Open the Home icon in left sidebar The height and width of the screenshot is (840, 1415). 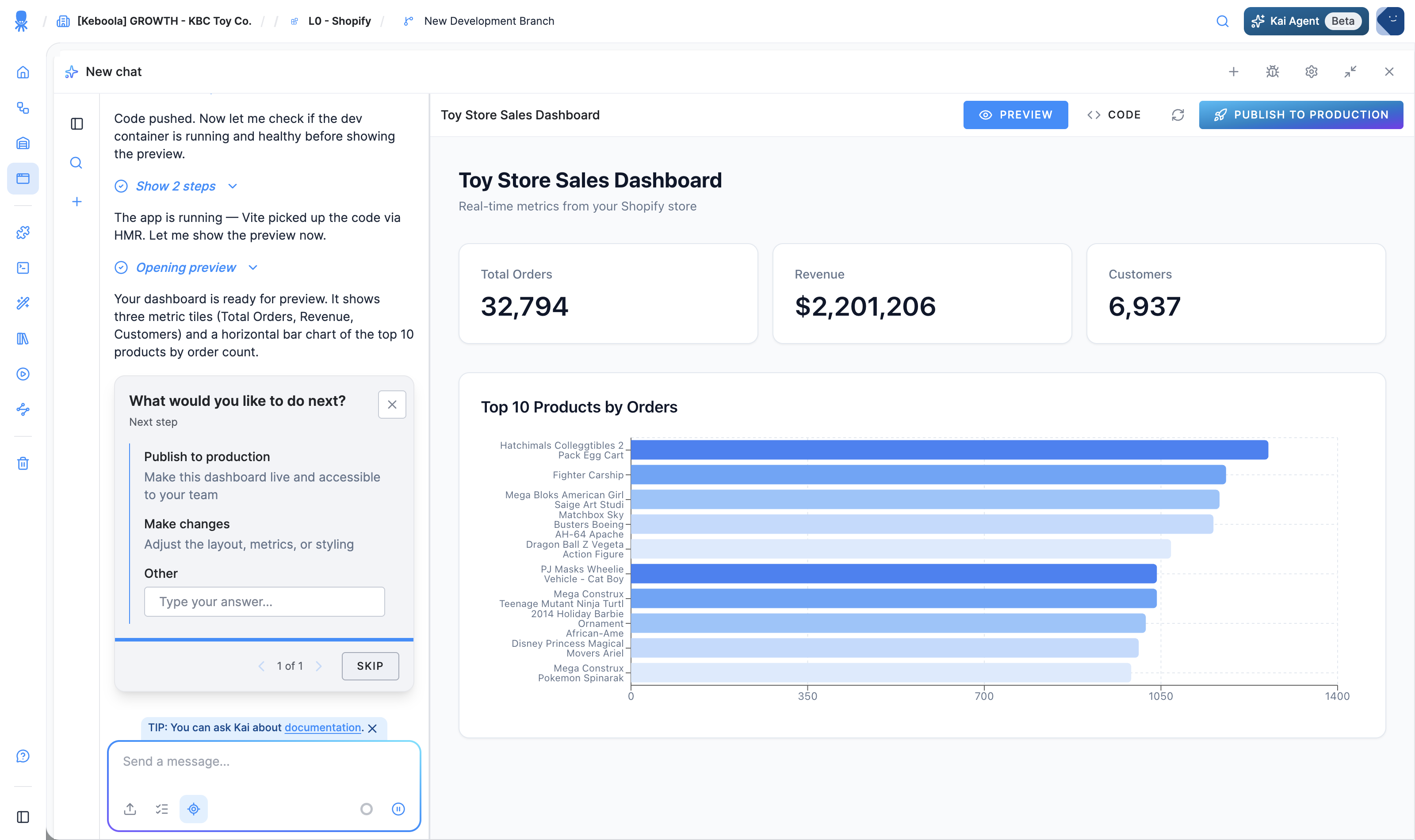pyautogui.click(x=23, y=73)
